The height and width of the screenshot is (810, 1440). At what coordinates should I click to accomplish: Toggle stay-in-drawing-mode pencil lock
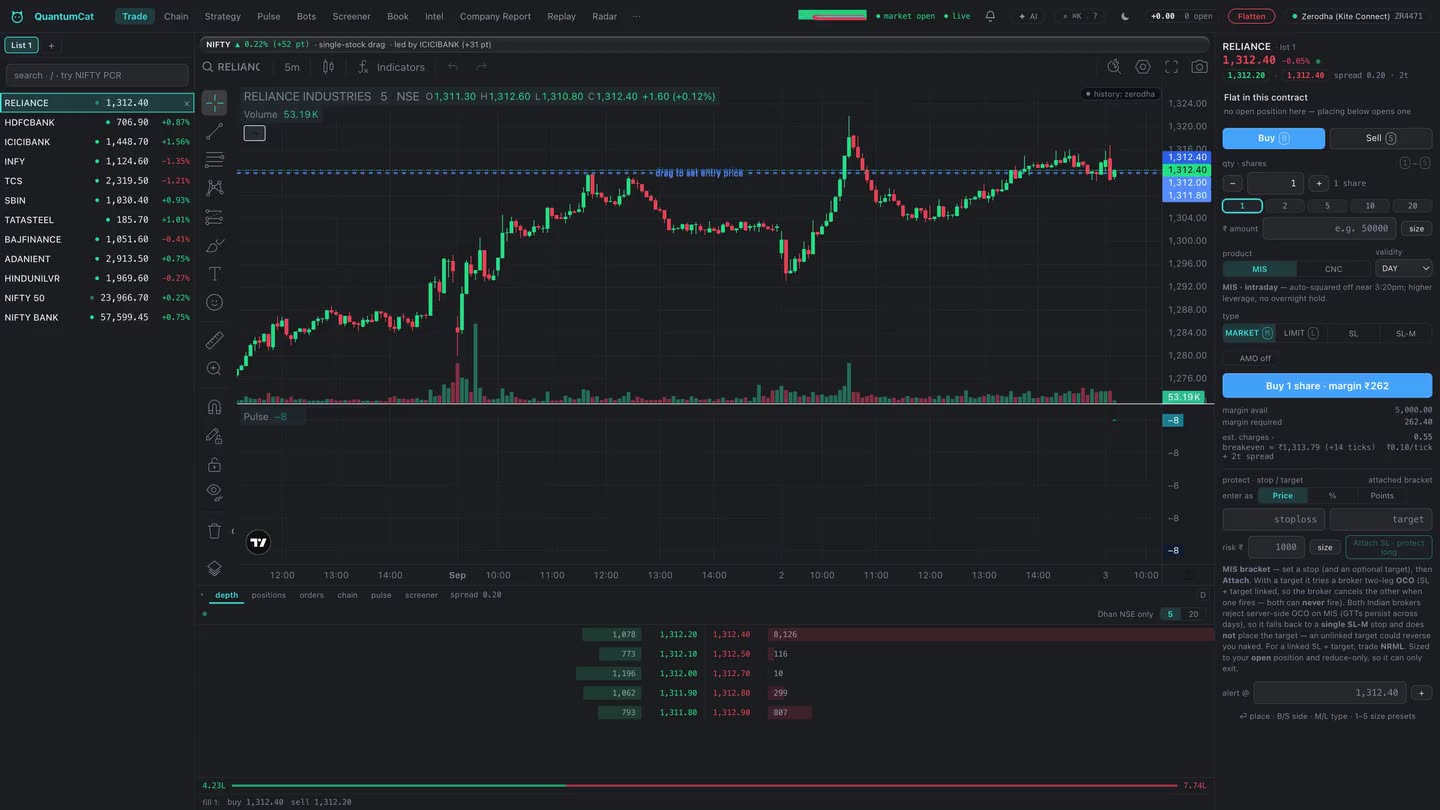click(214, 436)
